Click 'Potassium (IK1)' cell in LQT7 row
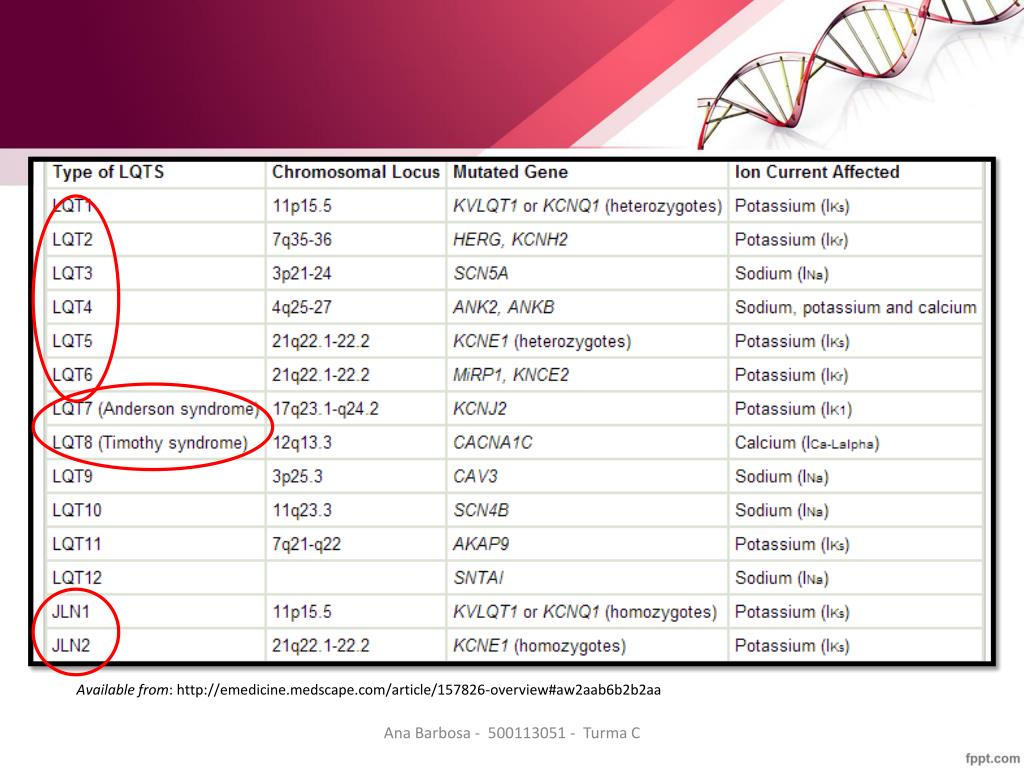Viewport: 1024px width, 768px height. click(793, 409)
